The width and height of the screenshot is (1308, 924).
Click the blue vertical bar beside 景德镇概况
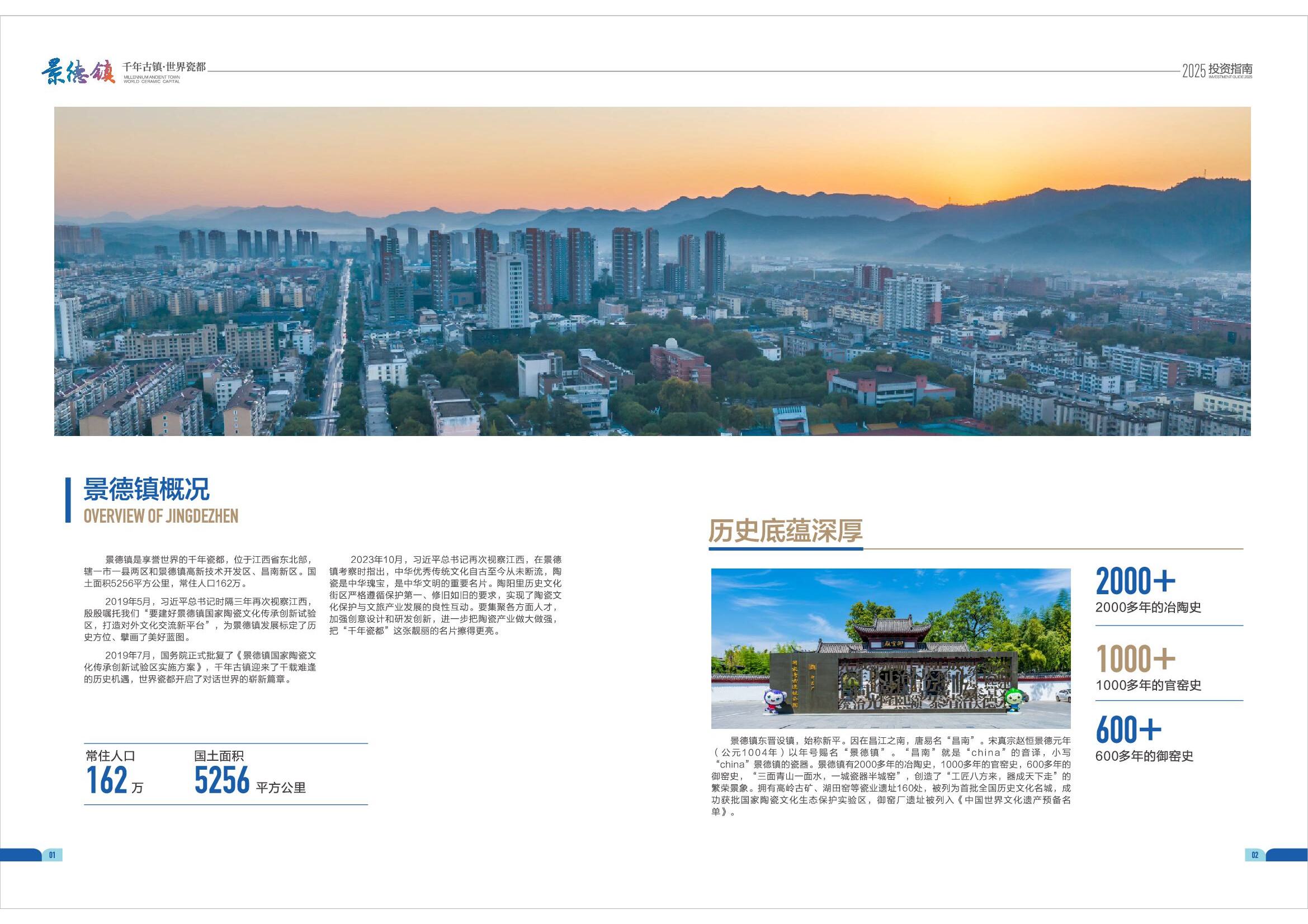pyautogui.click(x=68, y=500)
